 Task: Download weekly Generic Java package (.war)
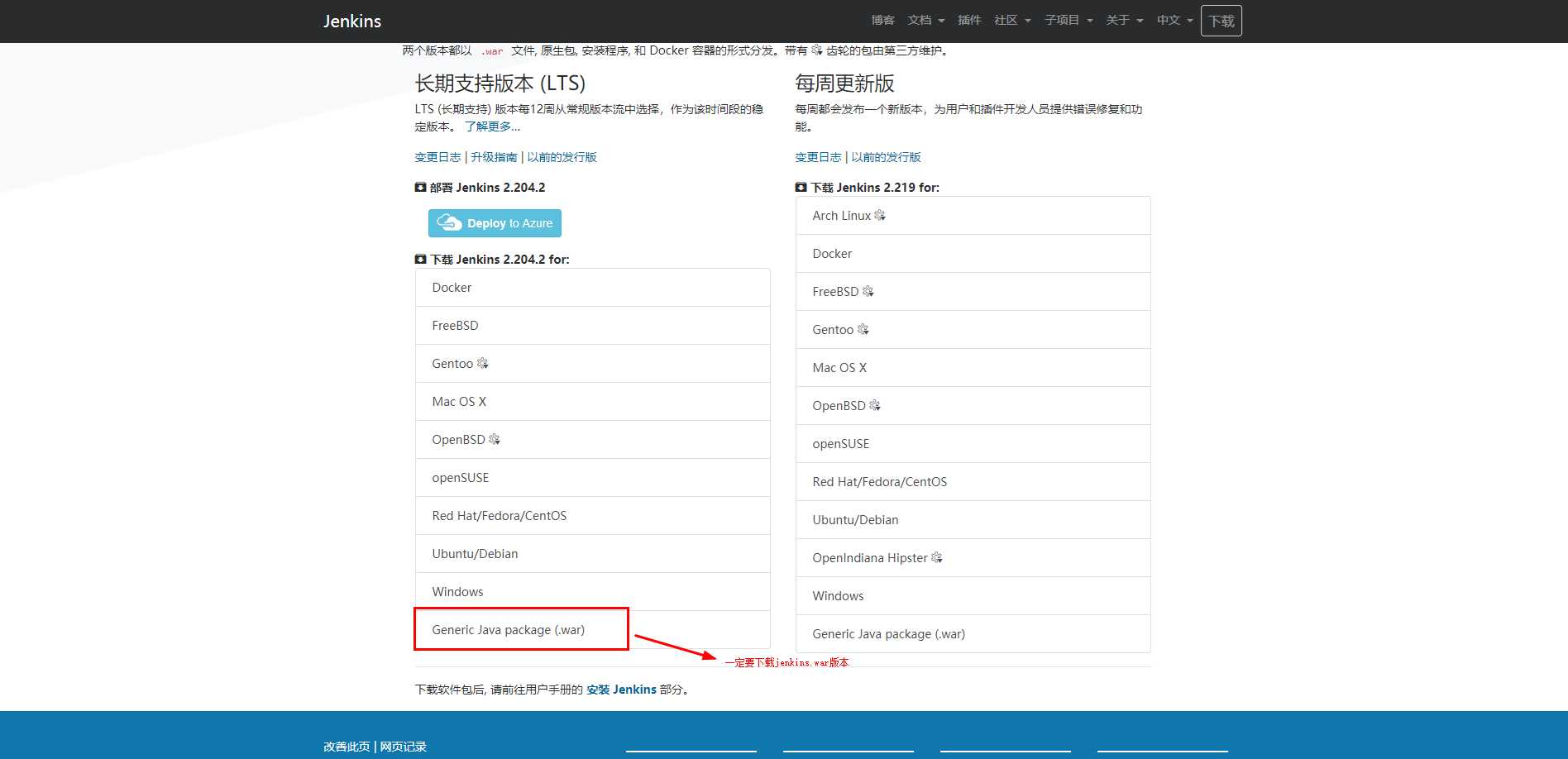click(973, 634)
